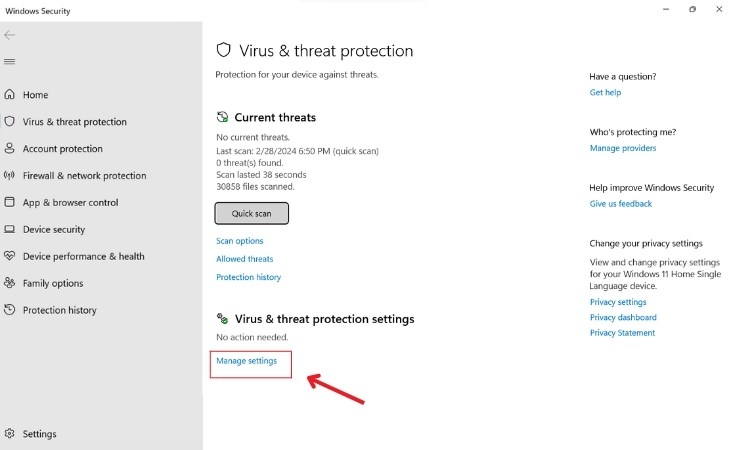Click the Settings gear icon
The width and height of the screenshot is (730, 450).
pyautogui.click(x=10, y=434)
